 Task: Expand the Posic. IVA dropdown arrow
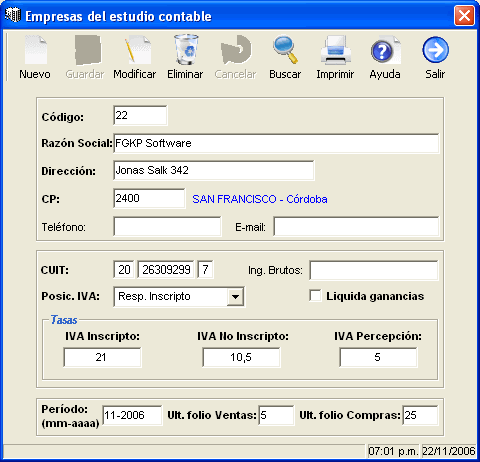tap(235, 297)
